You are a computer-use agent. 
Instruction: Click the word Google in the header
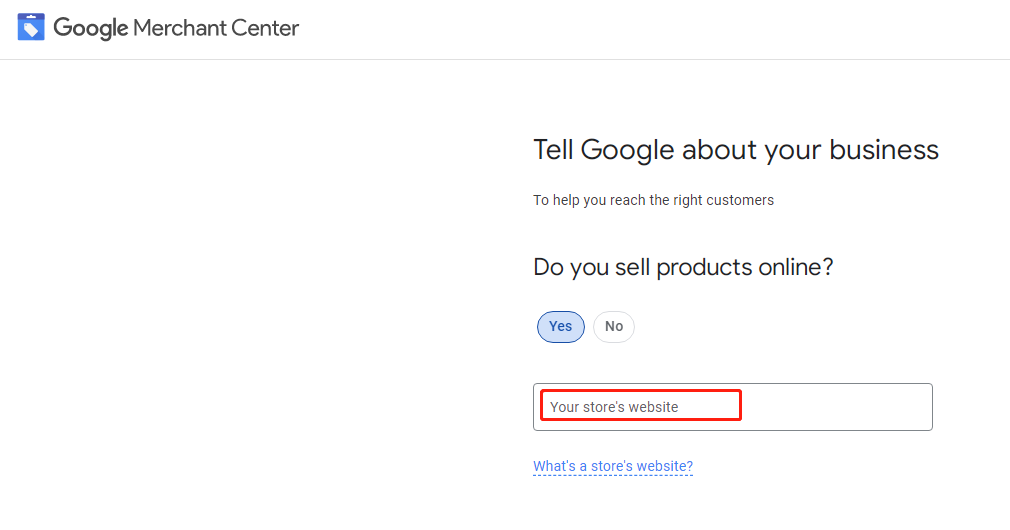(x=91, y=28)
